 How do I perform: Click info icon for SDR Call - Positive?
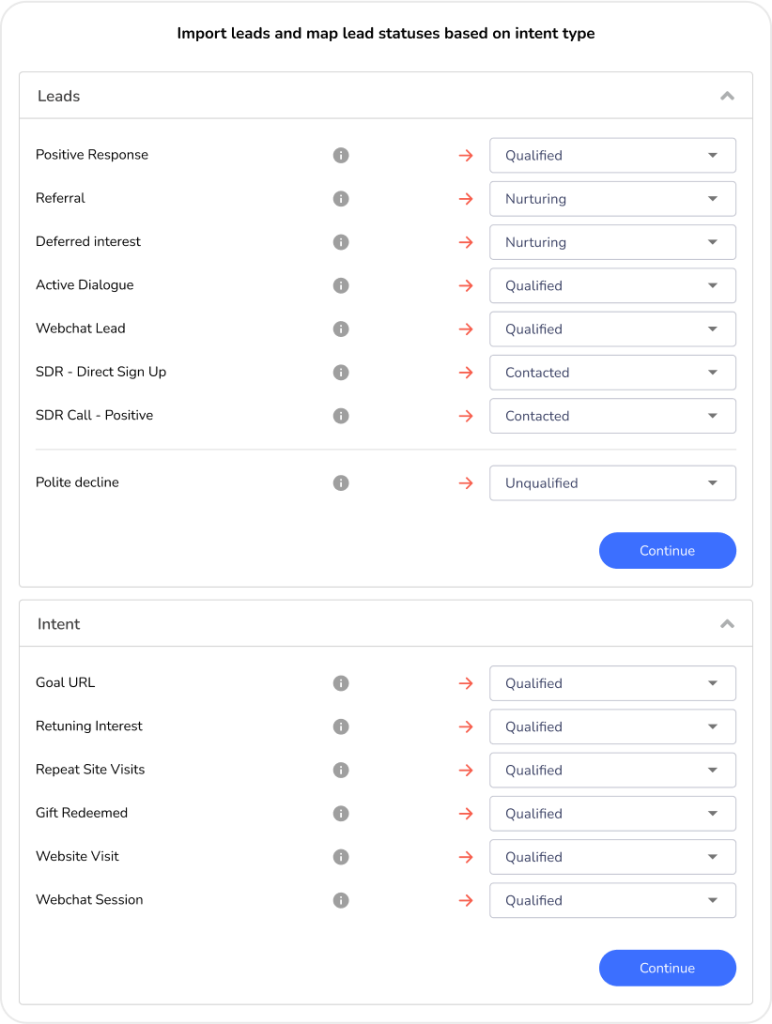pyautogui.click(x=340, y=416)
